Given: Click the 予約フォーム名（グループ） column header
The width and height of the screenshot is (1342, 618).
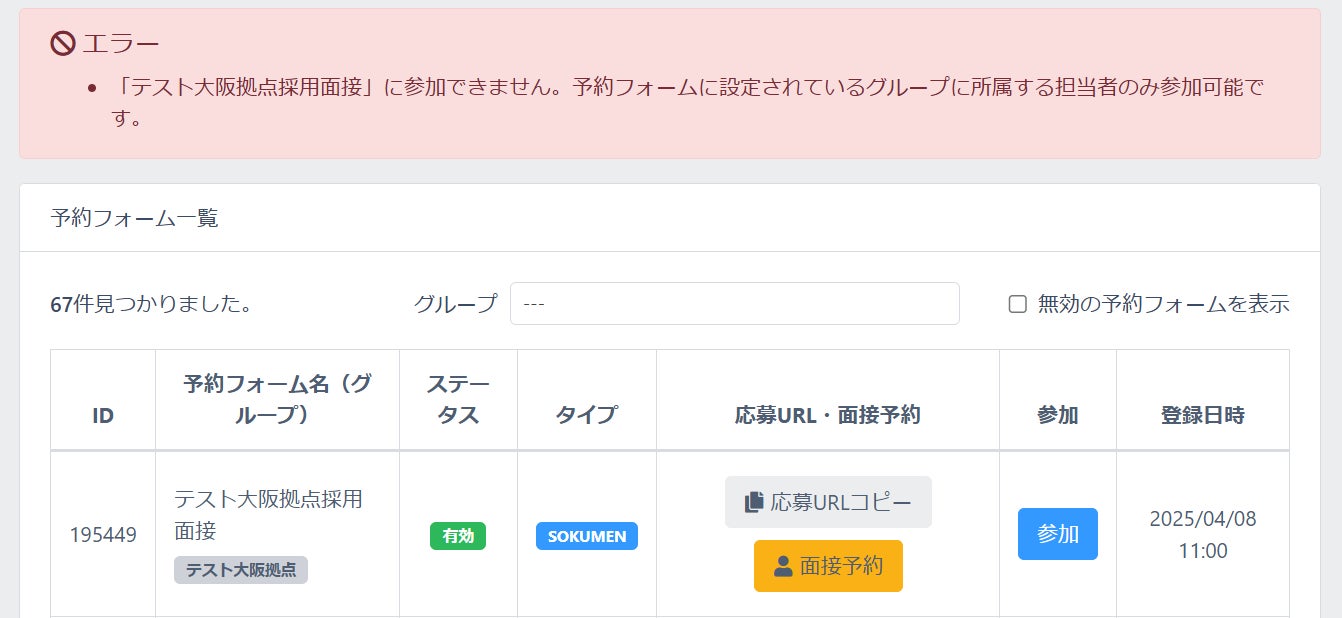Looking at the screenshot, I should pos(277,399).
